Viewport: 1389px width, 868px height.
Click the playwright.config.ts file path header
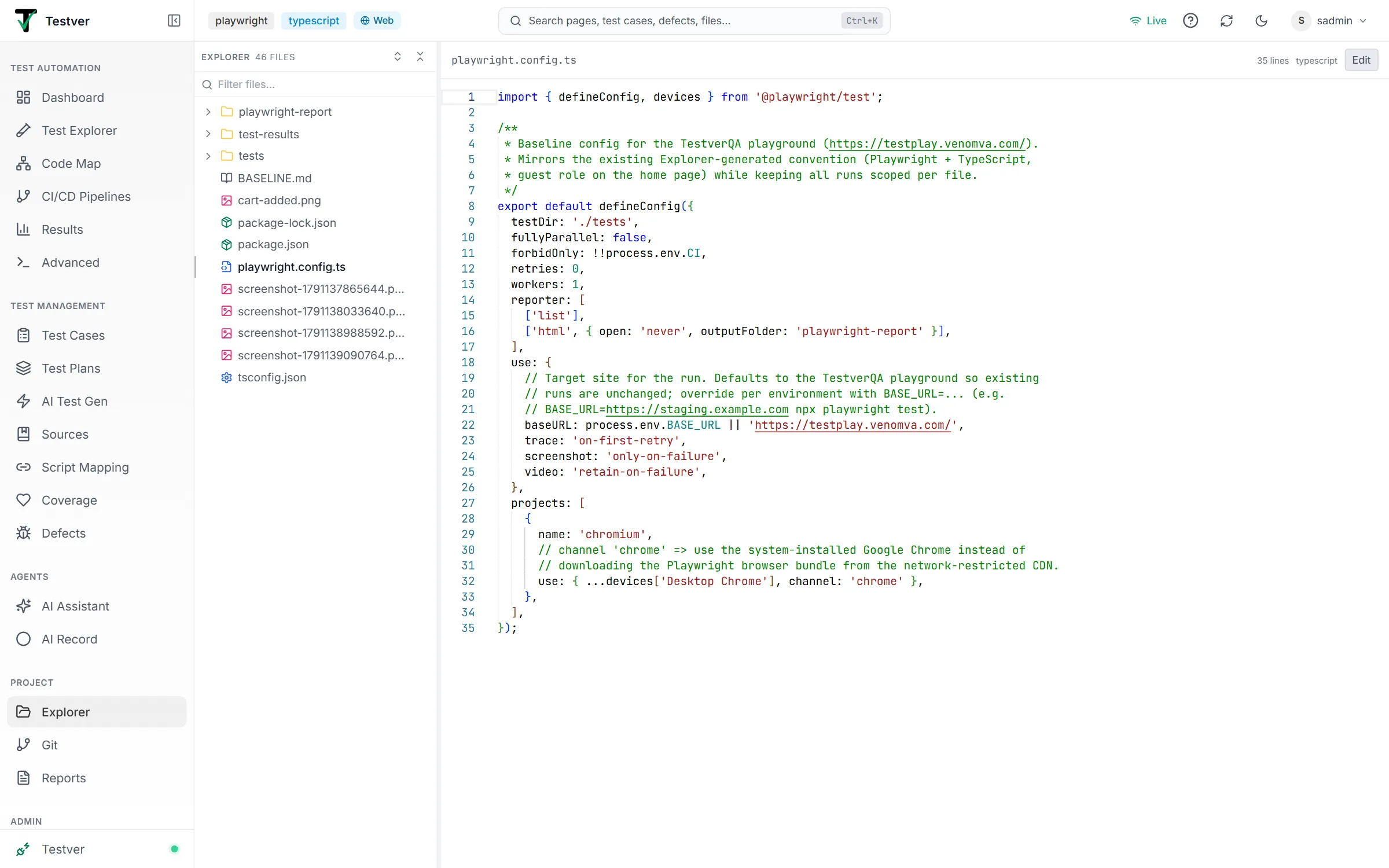click(513, 60)
